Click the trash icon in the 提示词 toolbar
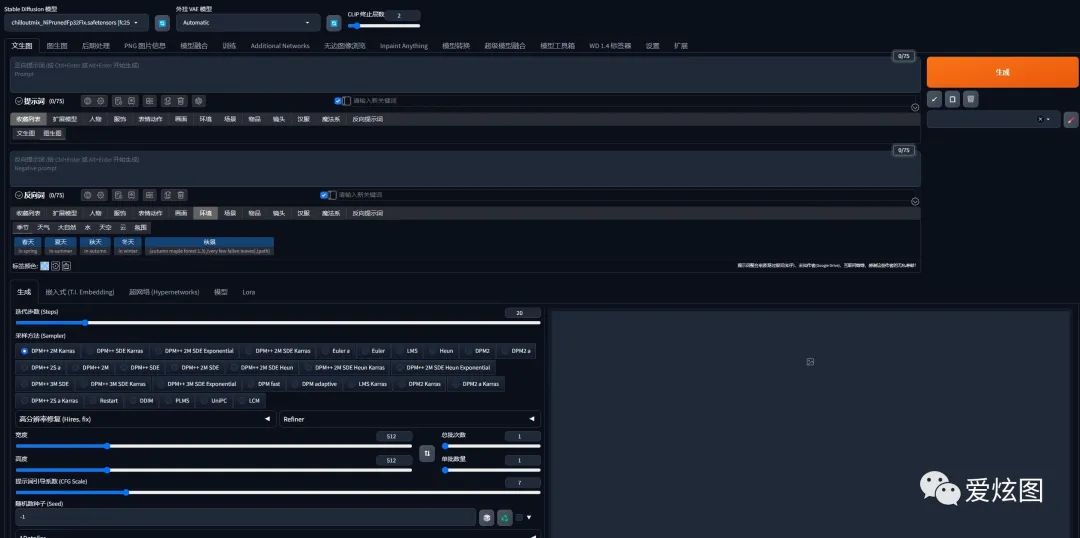 (180, 101)
